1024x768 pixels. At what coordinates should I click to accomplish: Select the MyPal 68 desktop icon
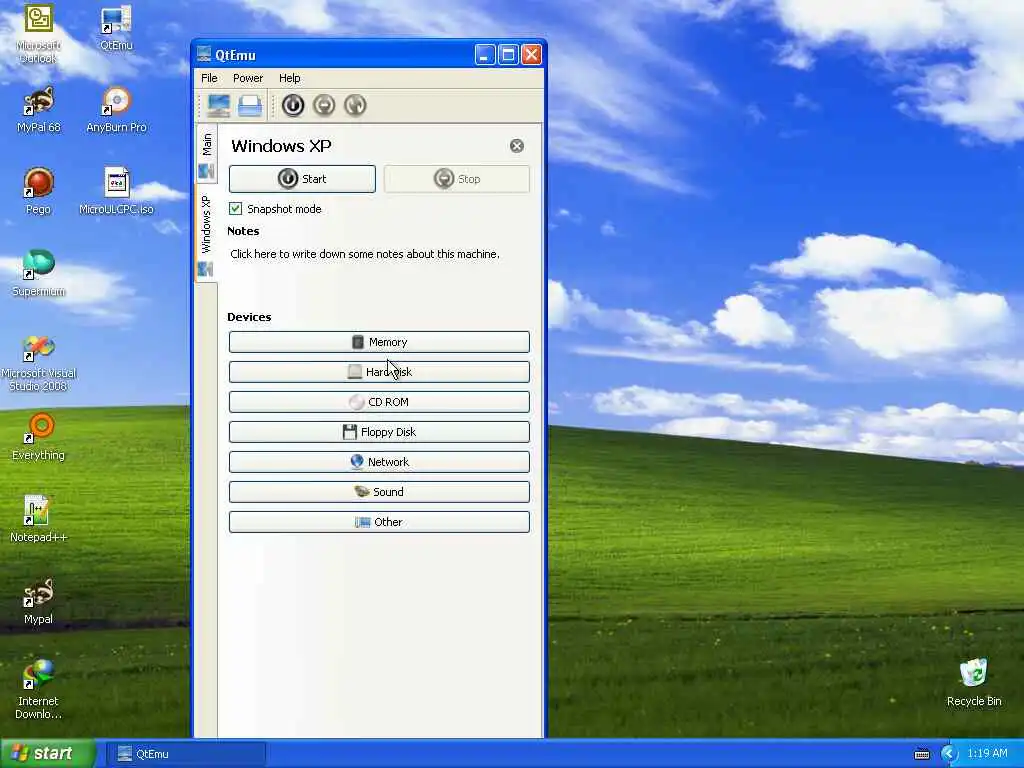39,110
